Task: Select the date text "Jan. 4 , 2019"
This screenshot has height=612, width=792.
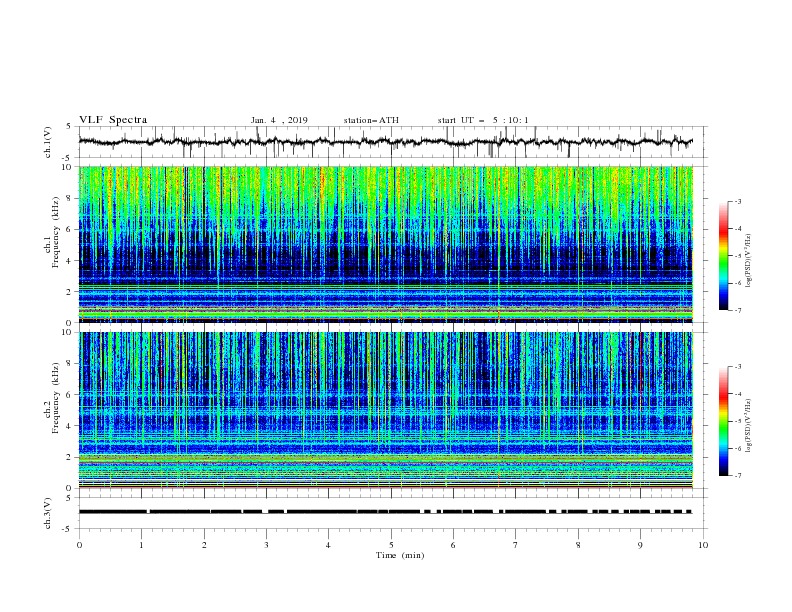Action: coord(279,120)
